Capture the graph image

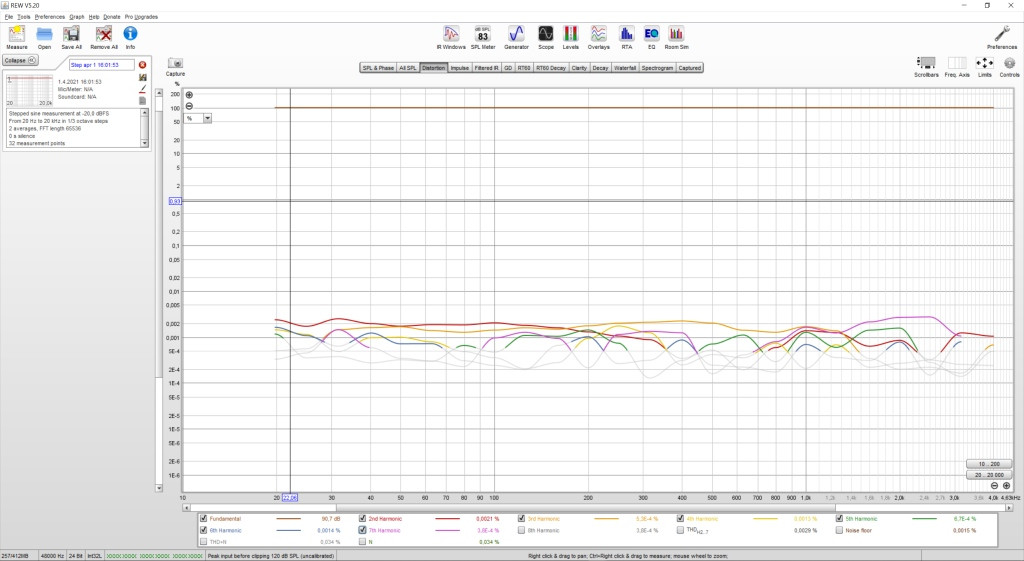175,66
